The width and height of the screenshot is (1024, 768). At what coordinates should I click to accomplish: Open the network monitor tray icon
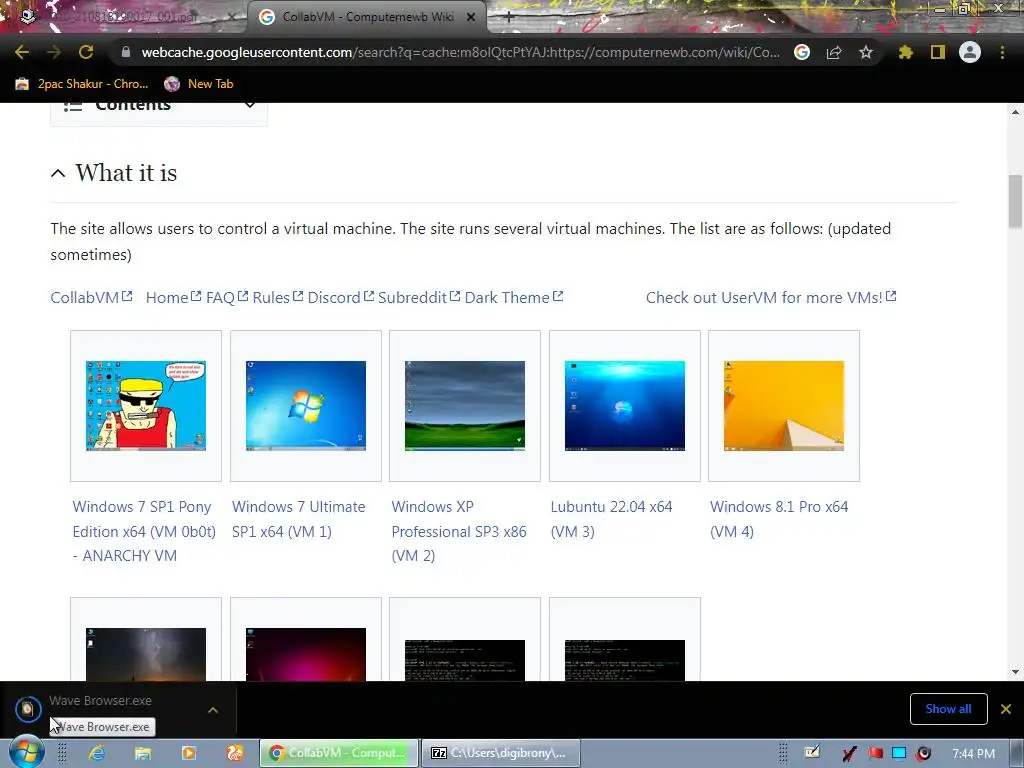click(x=899, y=753)
